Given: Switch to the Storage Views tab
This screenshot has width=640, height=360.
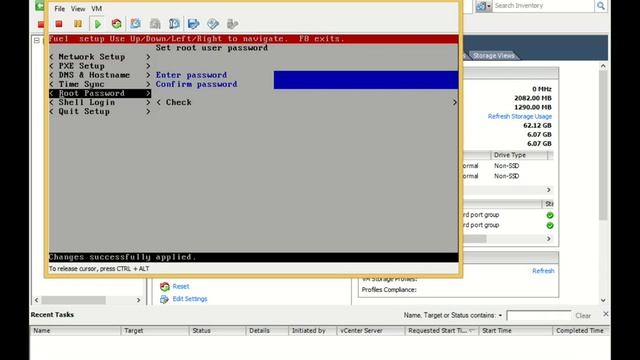Looking at the screenshot, I should 493,56.
